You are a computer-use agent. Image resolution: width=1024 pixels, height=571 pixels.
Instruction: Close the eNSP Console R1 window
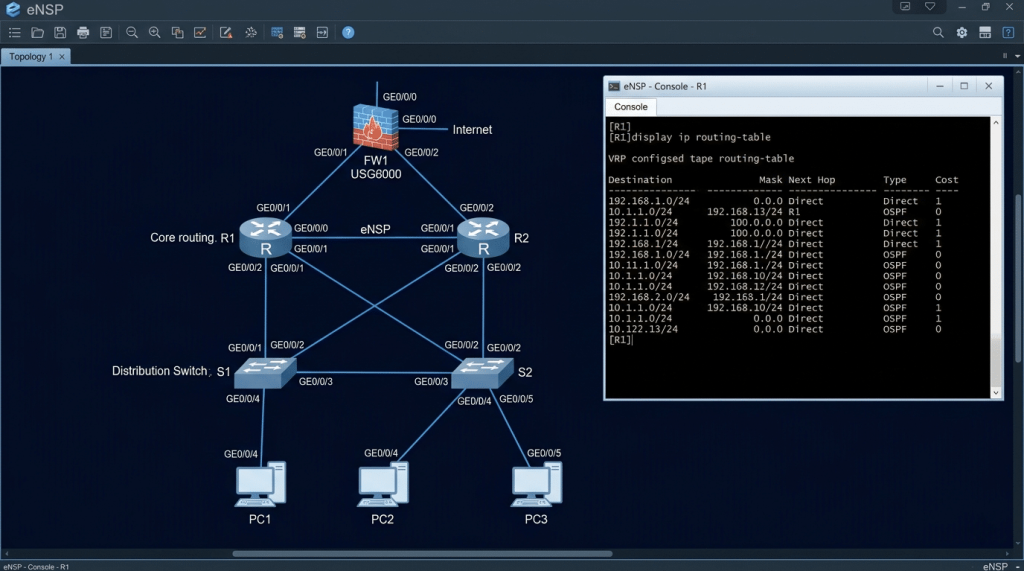click(989, 86)
